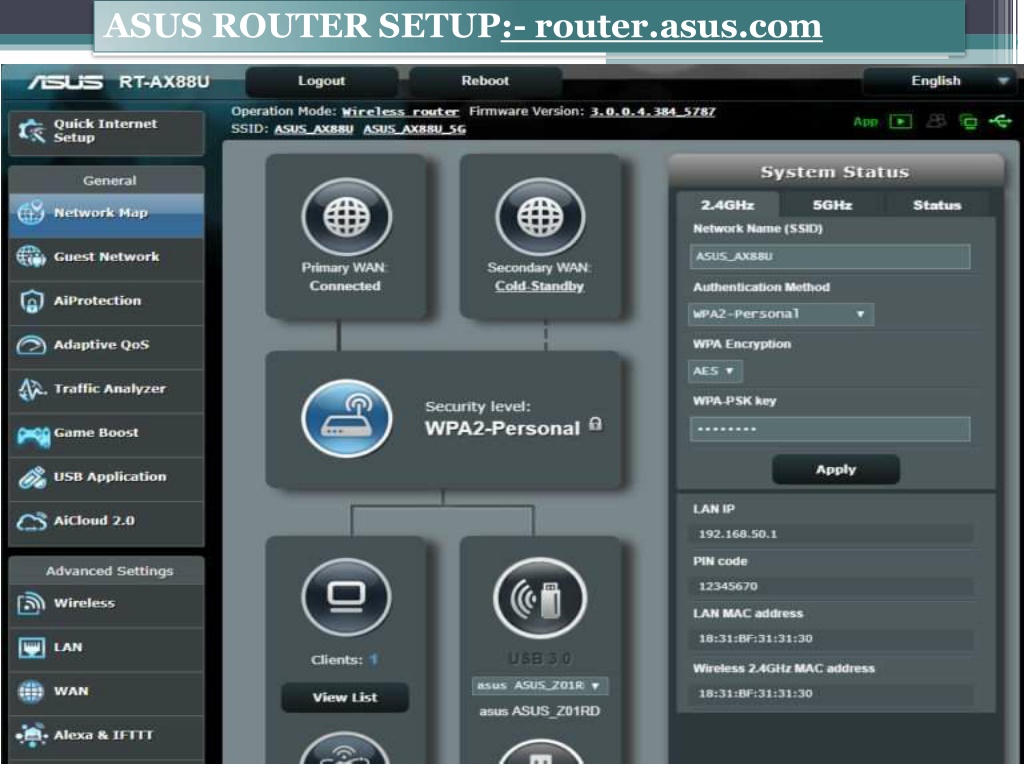Open the Alexa & IFTTT icon
Viewport: 1024px width, 768px height.
point(31,735)
